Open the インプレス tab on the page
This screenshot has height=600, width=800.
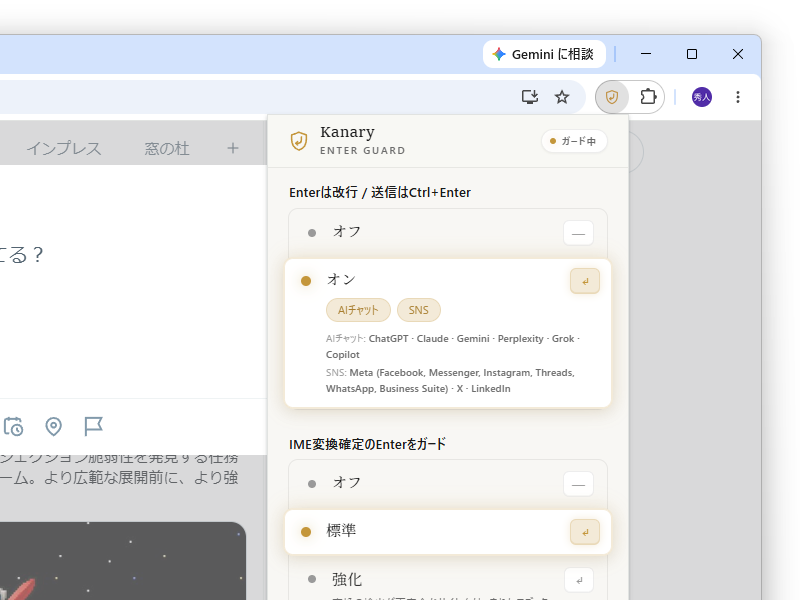(64, 148)
